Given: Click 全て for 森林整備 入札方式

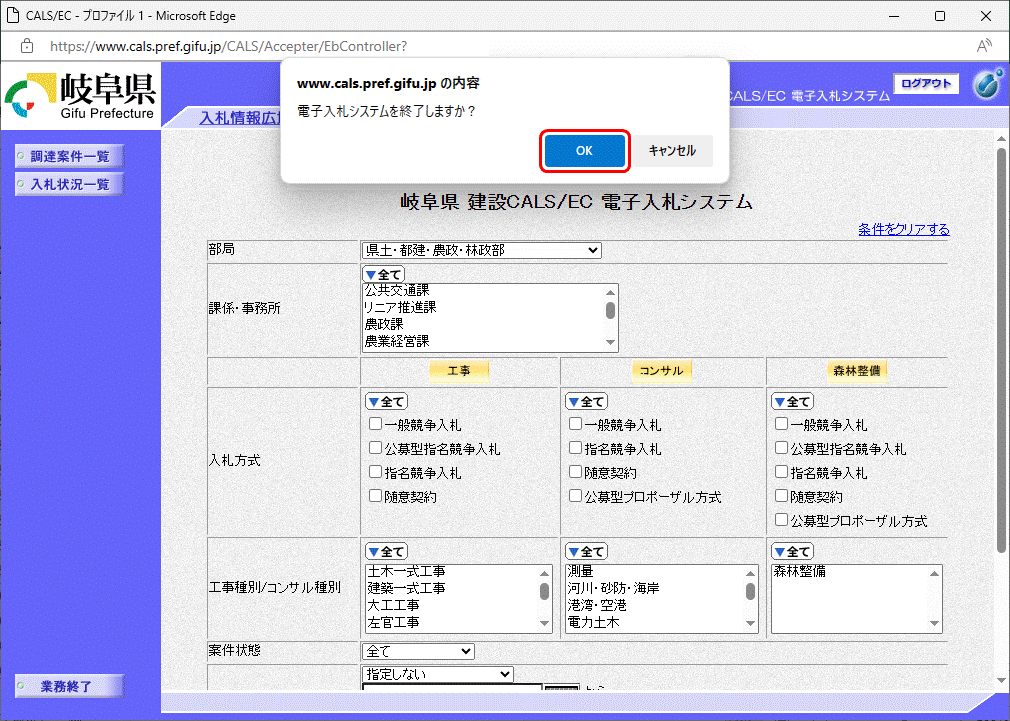Looking at the screenshot, I should tap(793, 401).
